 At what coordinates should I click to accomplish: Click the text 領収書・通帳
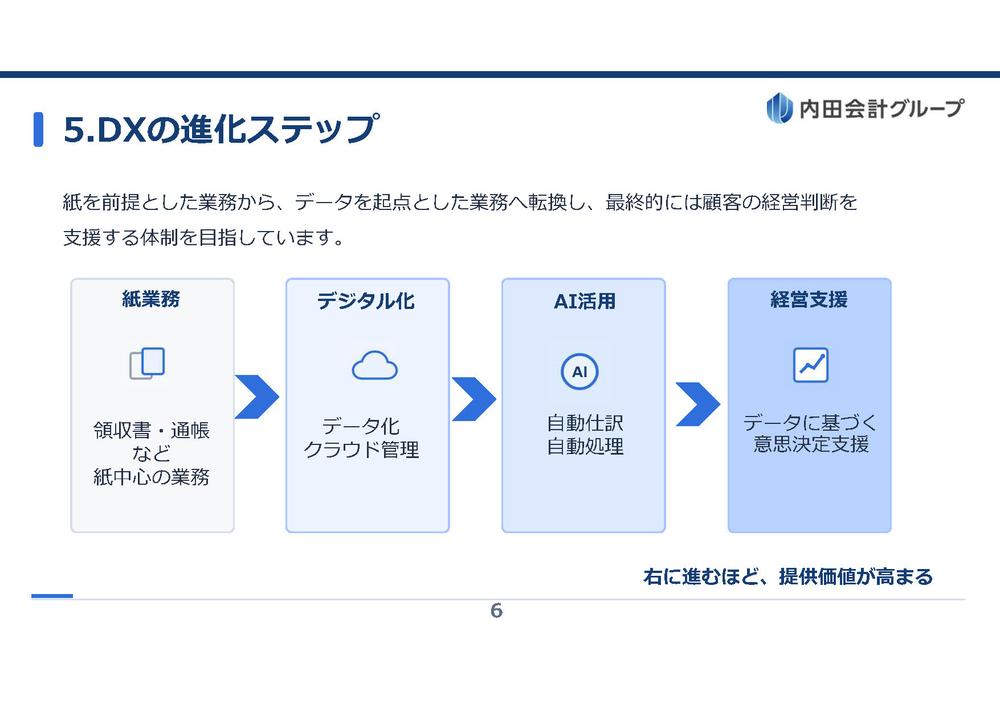151,430
